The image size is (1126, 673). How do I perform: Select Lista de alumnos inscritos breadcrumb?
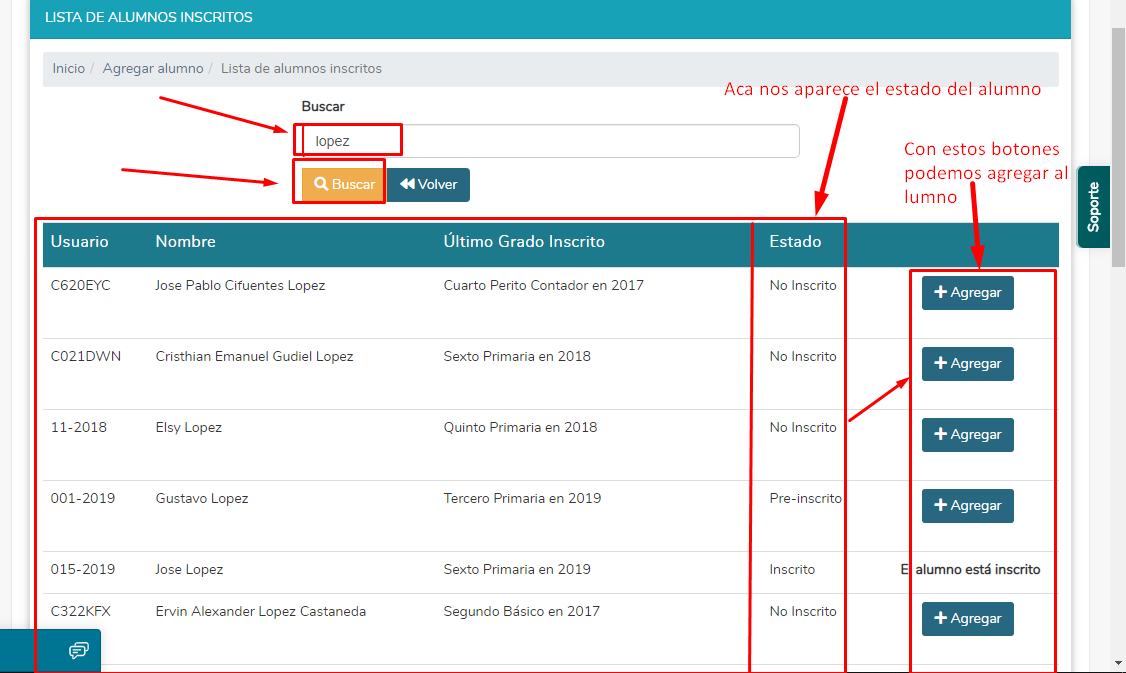[301, 68]
